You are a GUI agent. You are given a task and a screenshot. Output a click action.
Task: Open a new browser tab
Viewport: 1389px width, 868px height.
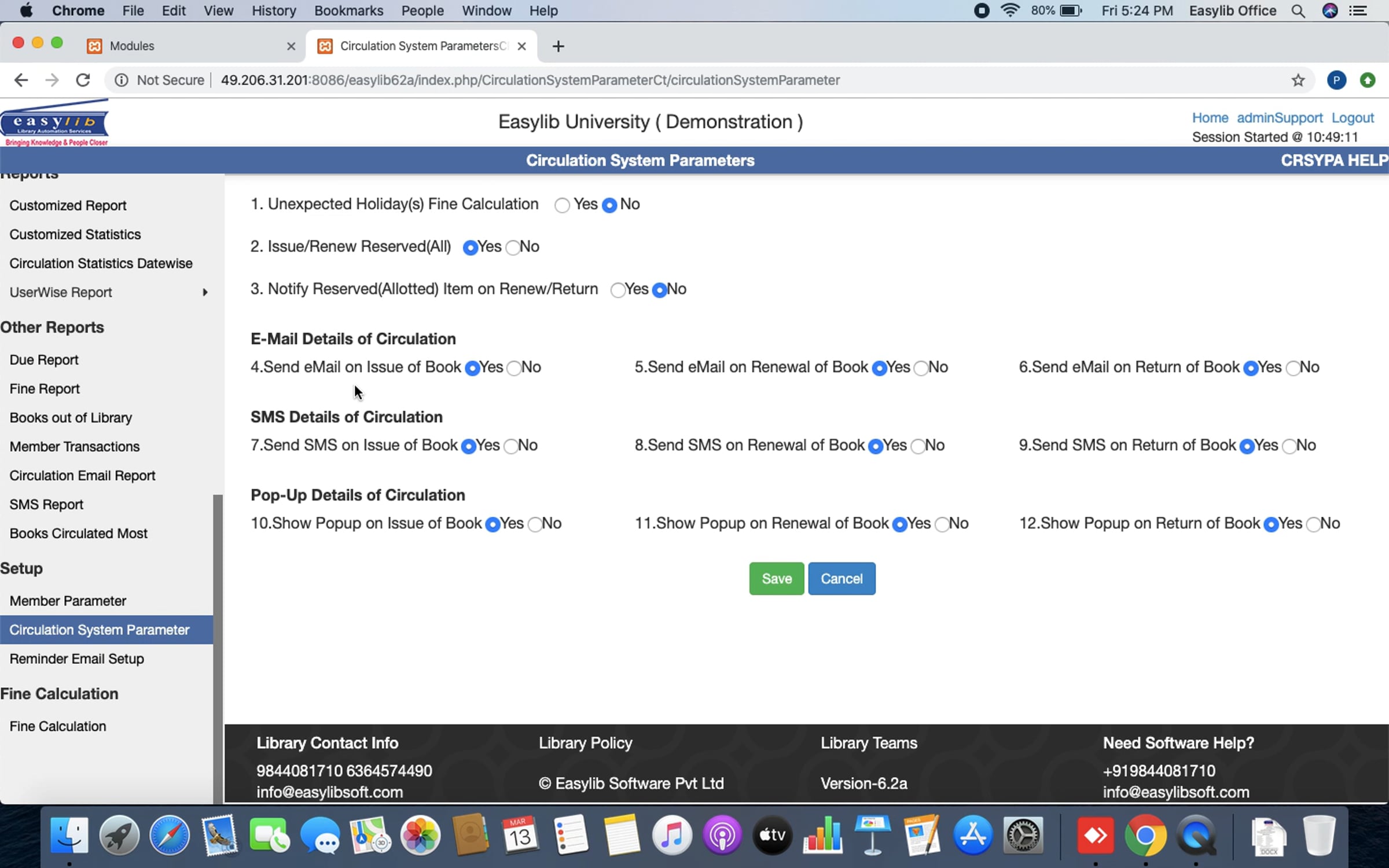(558, 46)
